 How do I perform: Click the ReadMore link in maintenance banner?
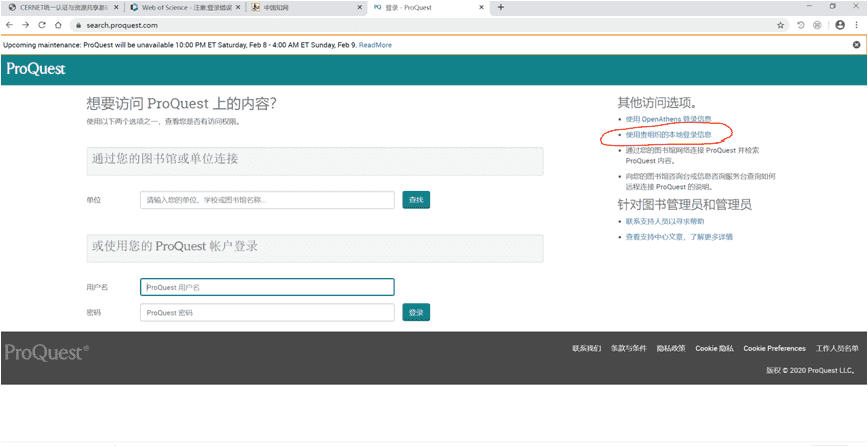375,45
